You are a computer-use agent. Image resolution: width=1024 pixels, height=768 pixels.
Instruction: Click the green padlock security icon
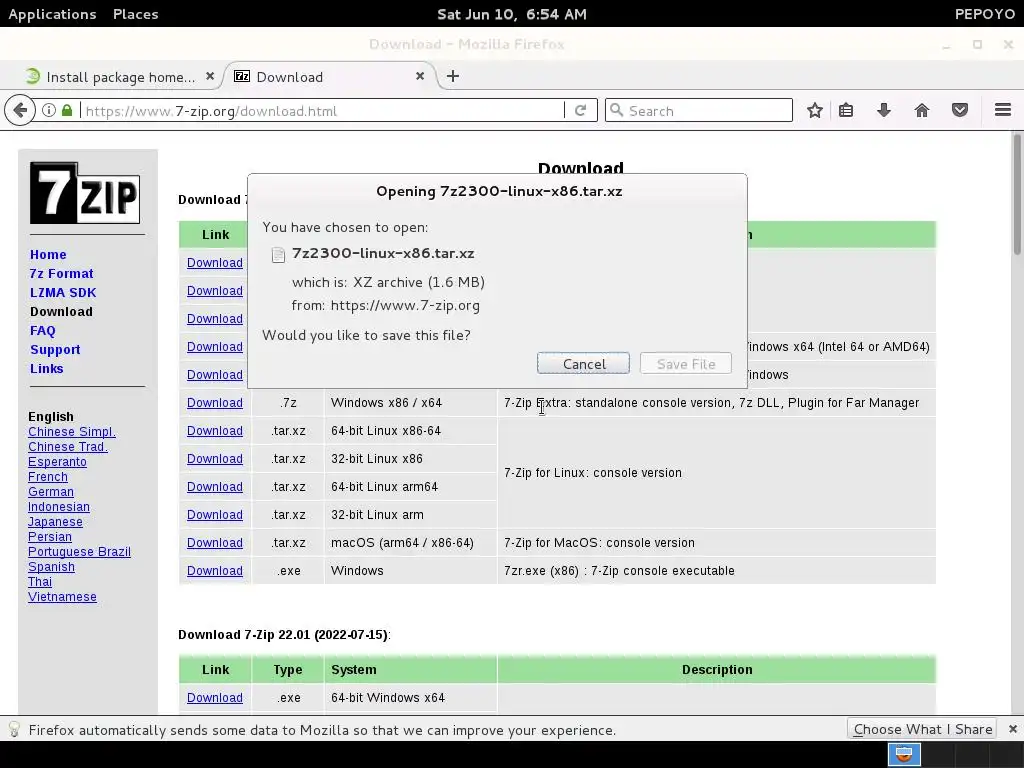[x=67, y=110]
